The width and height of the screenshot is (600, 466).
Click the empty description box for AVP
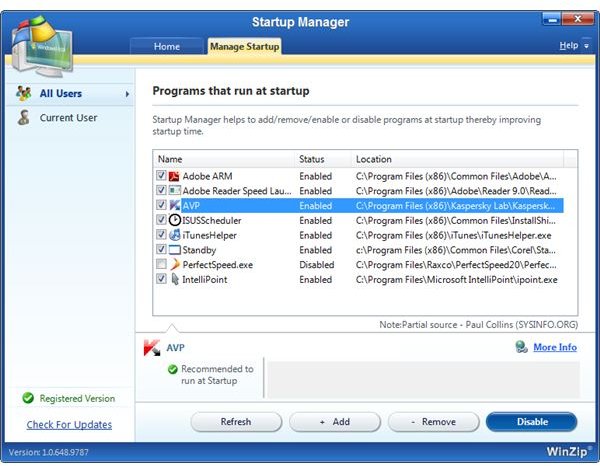423,380
